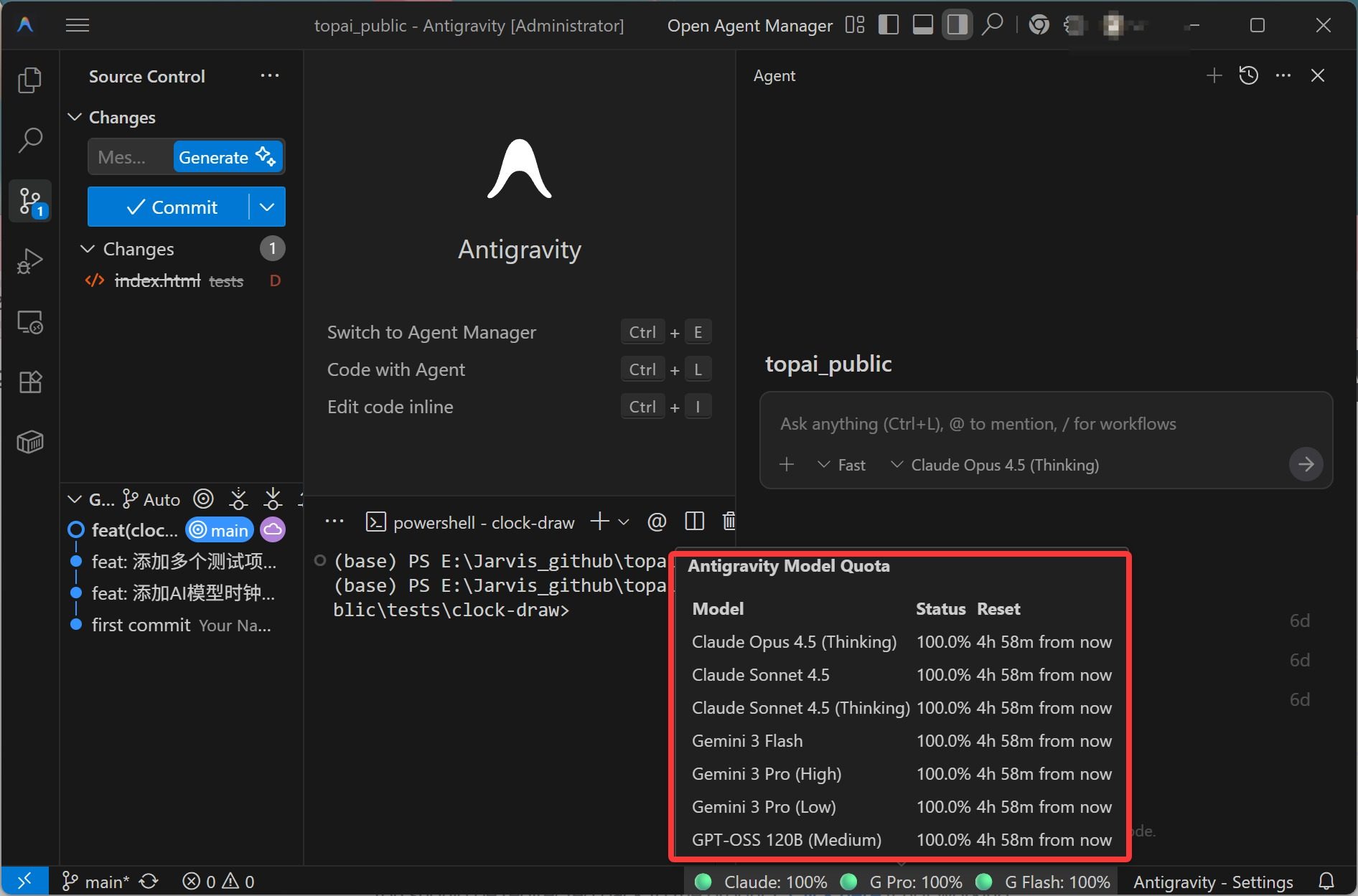Click the Commit button
The width and height of the screenshot is (1358, 896).
click(169, 207)
